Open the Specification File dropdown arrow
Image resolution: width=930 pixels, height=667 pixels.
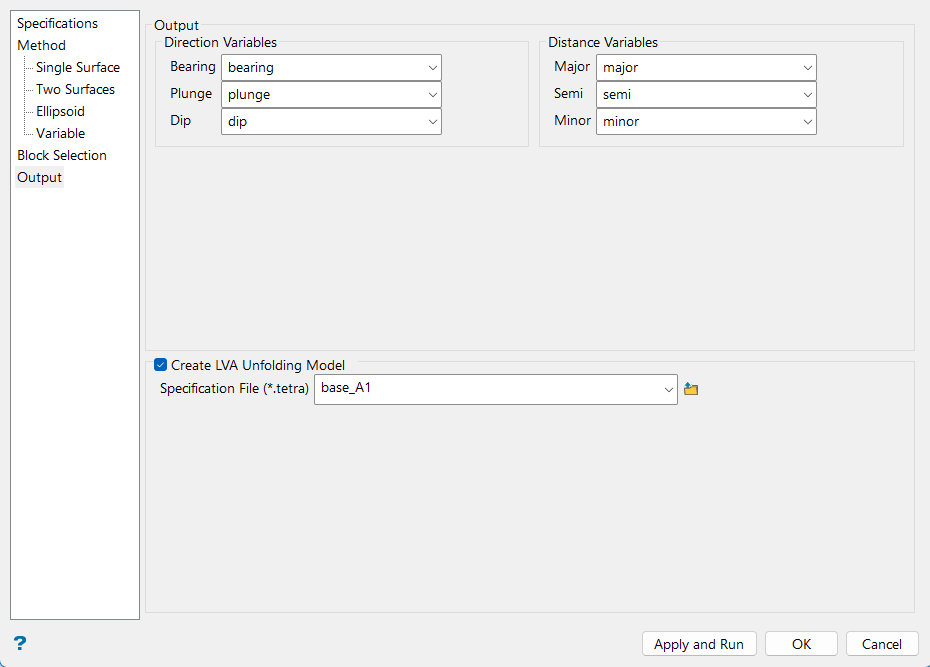(668, 389)
